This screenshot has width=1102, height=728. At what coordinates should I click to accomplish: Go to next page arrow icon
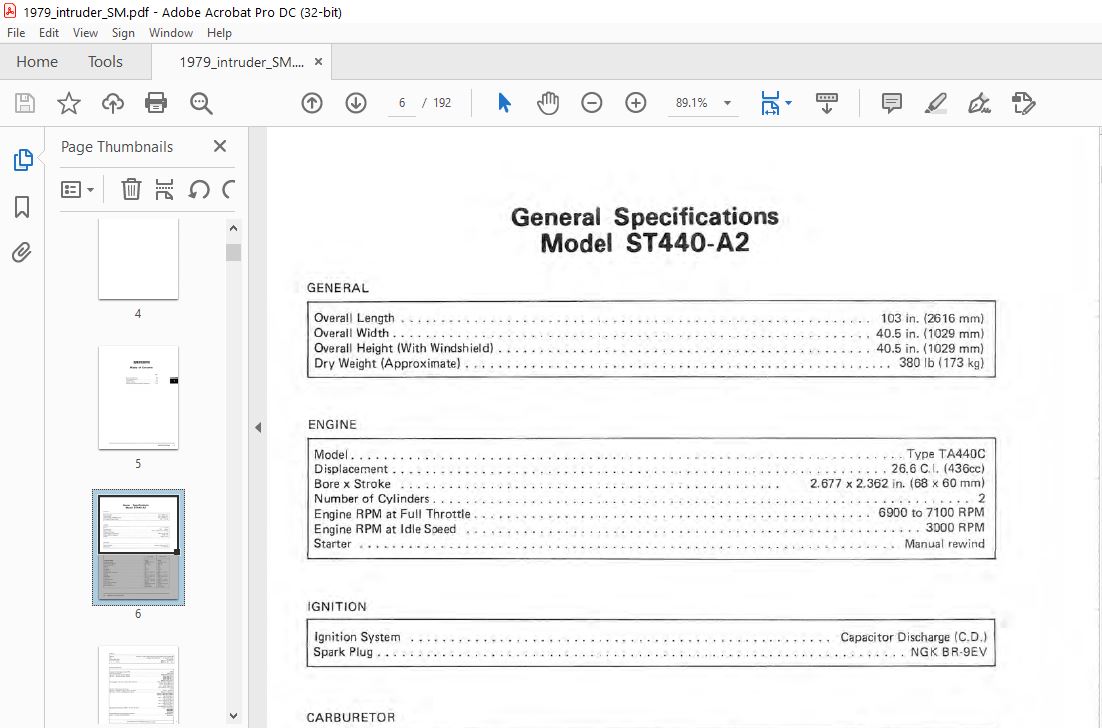click(x=356, y=103)
